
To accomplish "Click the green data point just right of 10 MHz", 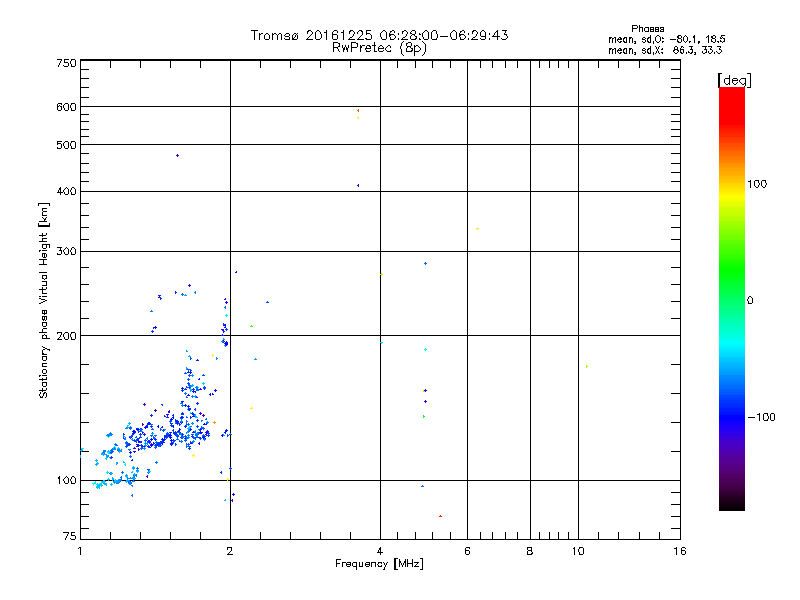I will (587, 366).
